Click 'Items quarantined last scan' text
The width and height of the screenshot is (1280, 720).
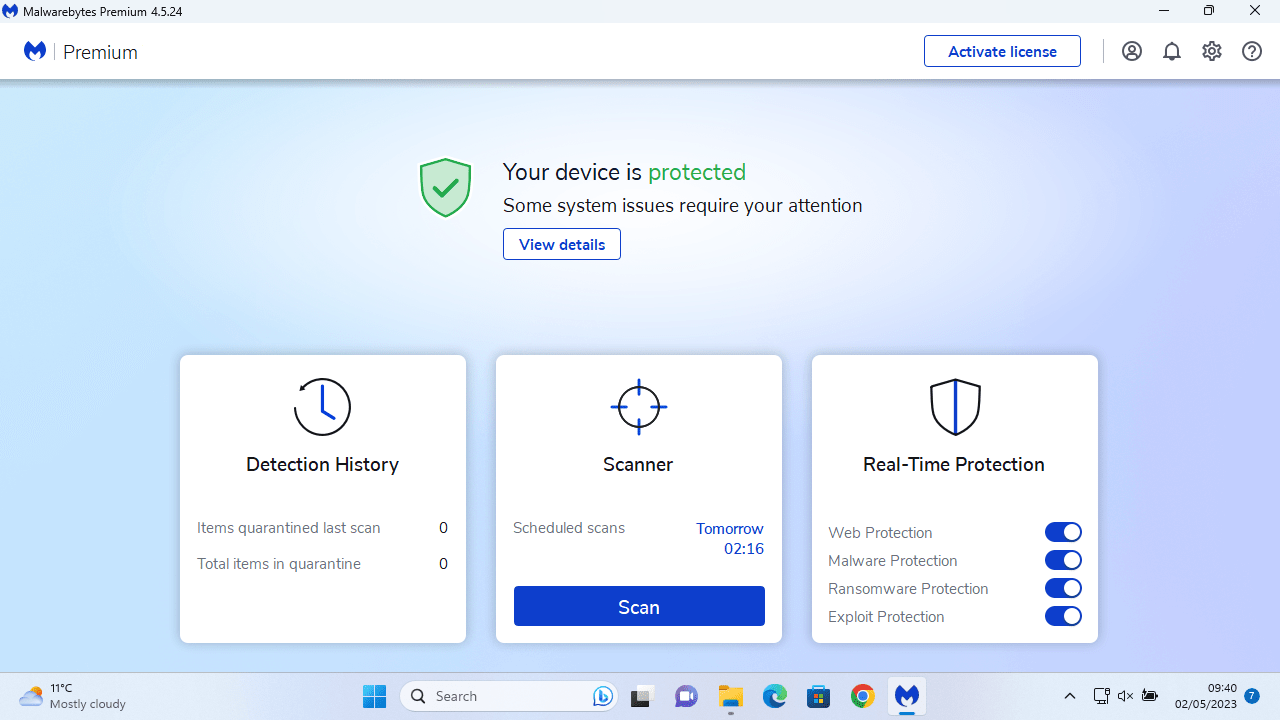click(x=289, y=528)
